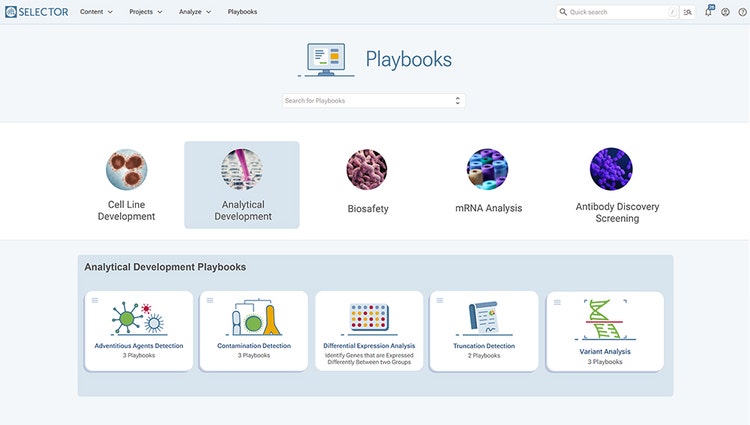
Task: Expand the Analyze menu dropdown
Action: coord(195,12)
